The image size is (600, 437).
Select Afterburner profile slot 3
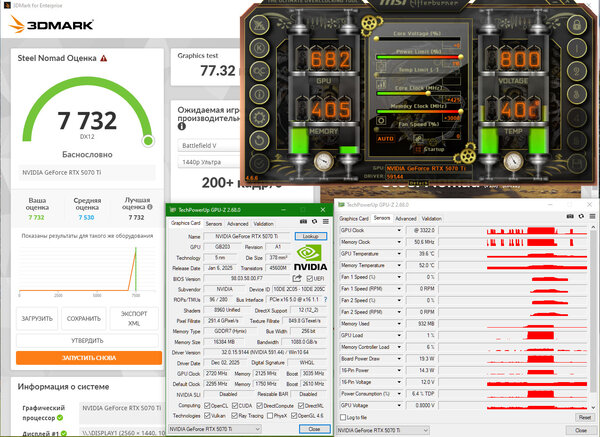[577, 94]
